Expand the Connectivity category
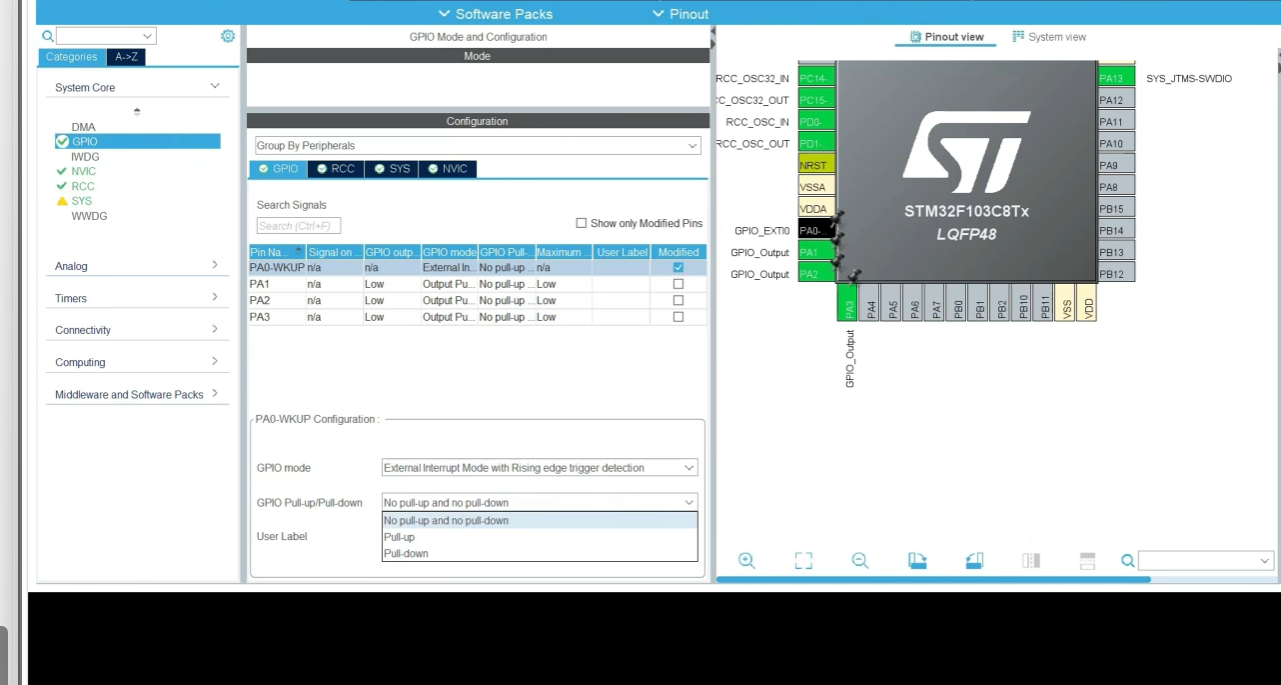 click(214, 329)
